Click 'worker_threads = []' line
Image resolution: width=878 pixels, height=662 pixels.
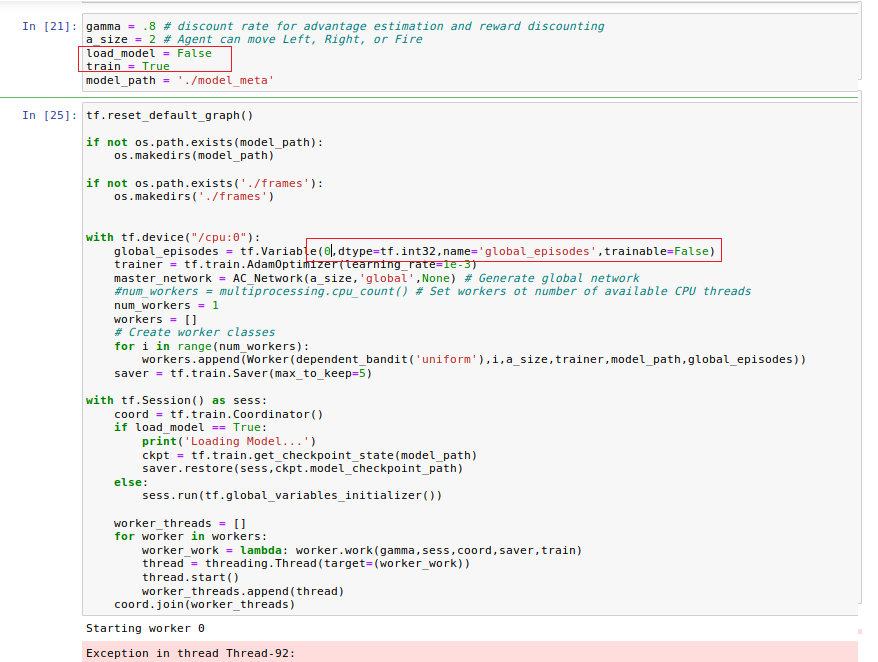180,524
